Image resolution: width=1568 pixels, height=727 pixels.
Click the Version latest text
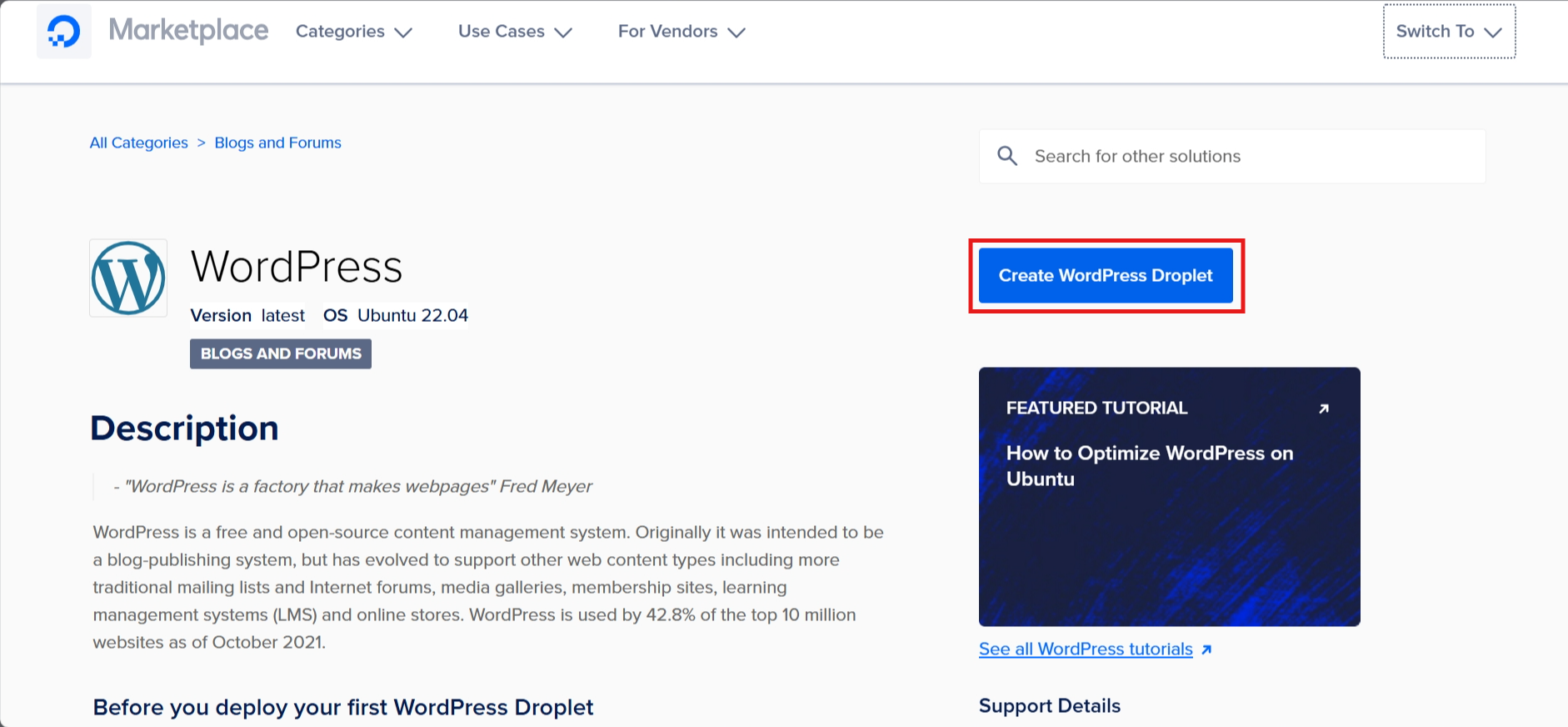[x=247, y=315]
